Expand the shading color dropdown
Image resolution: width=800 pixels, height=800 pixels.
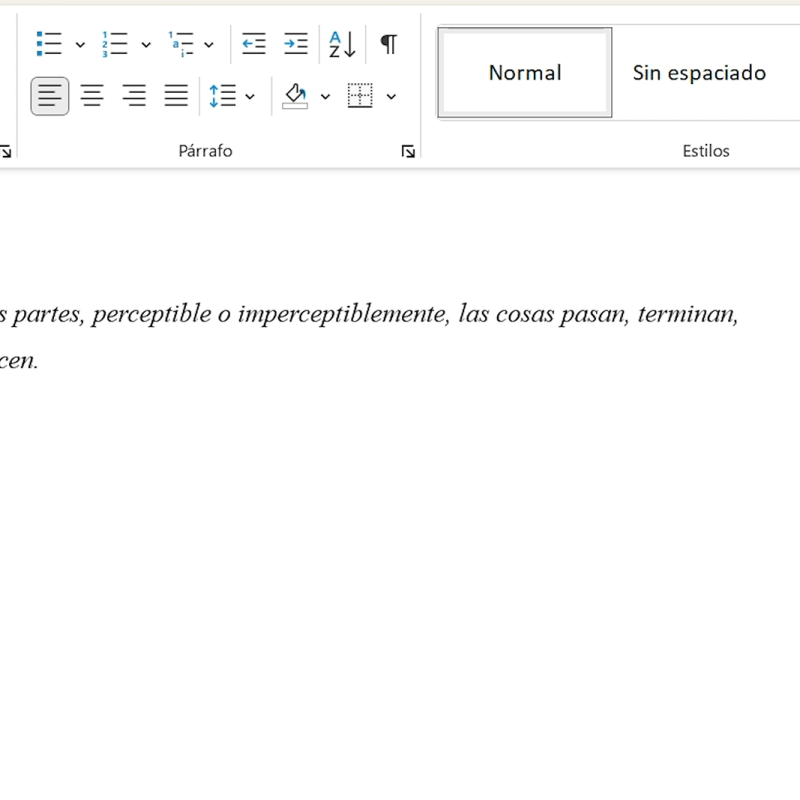tap(324, 96)
